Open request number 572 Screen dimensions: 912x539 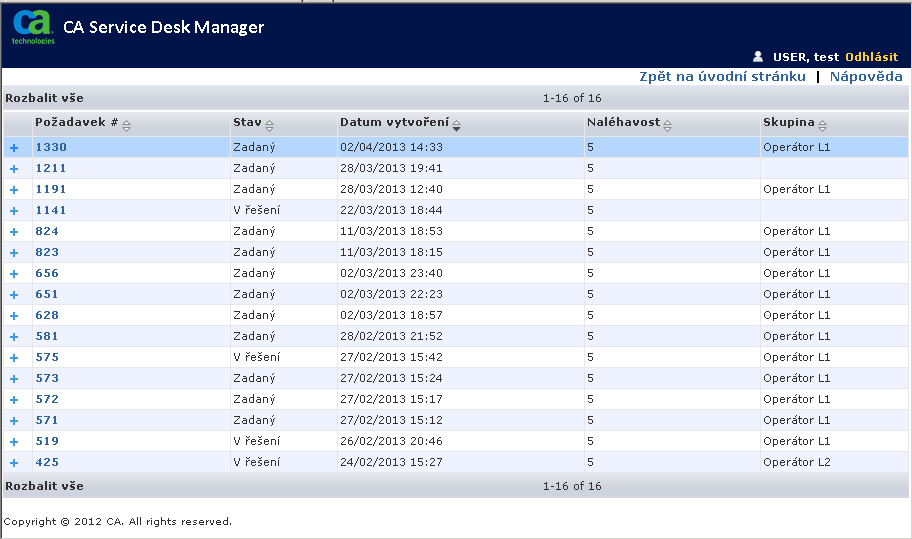pyautogui.click(x=47, y=399)
